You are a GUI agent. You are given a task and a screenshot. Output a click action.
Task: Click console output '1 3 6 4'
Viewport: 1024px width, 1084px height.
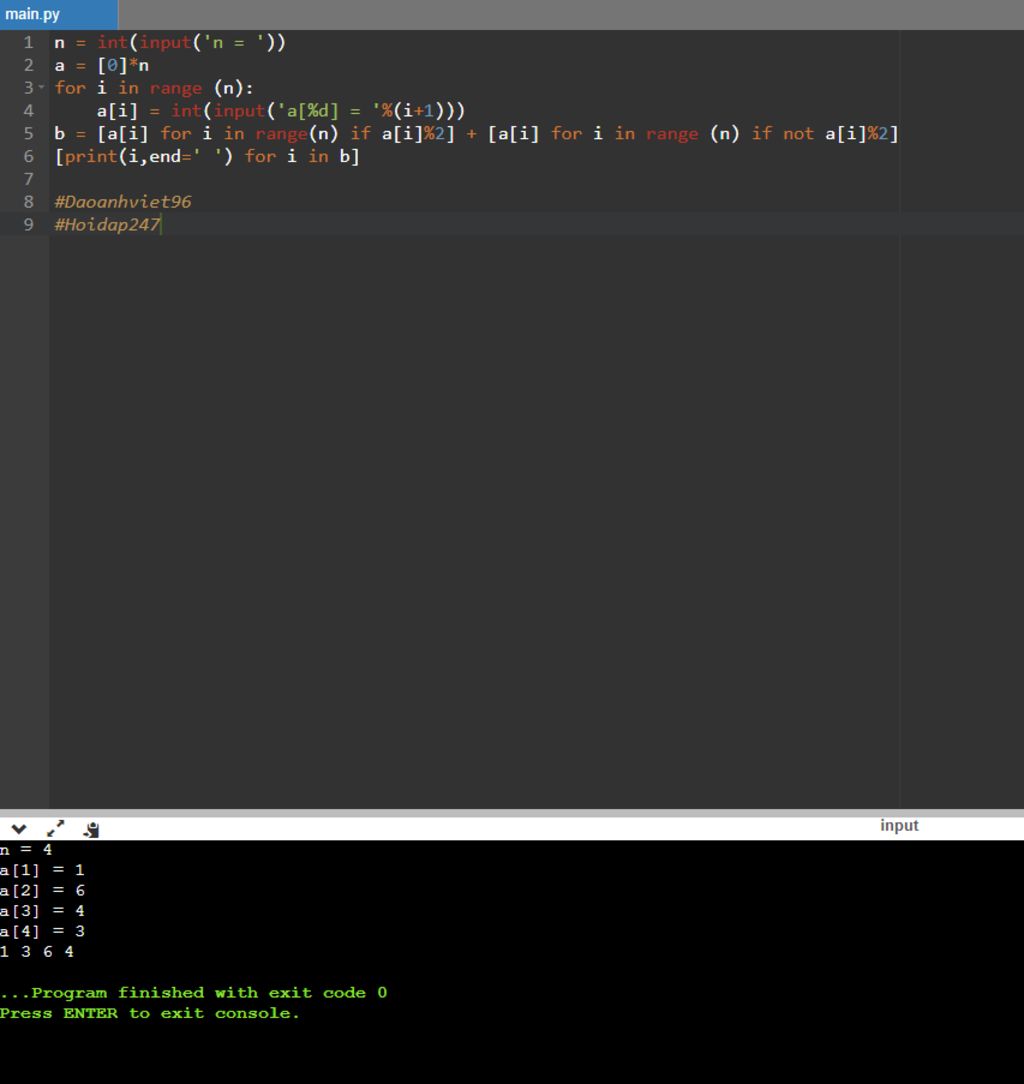[37, 951]
